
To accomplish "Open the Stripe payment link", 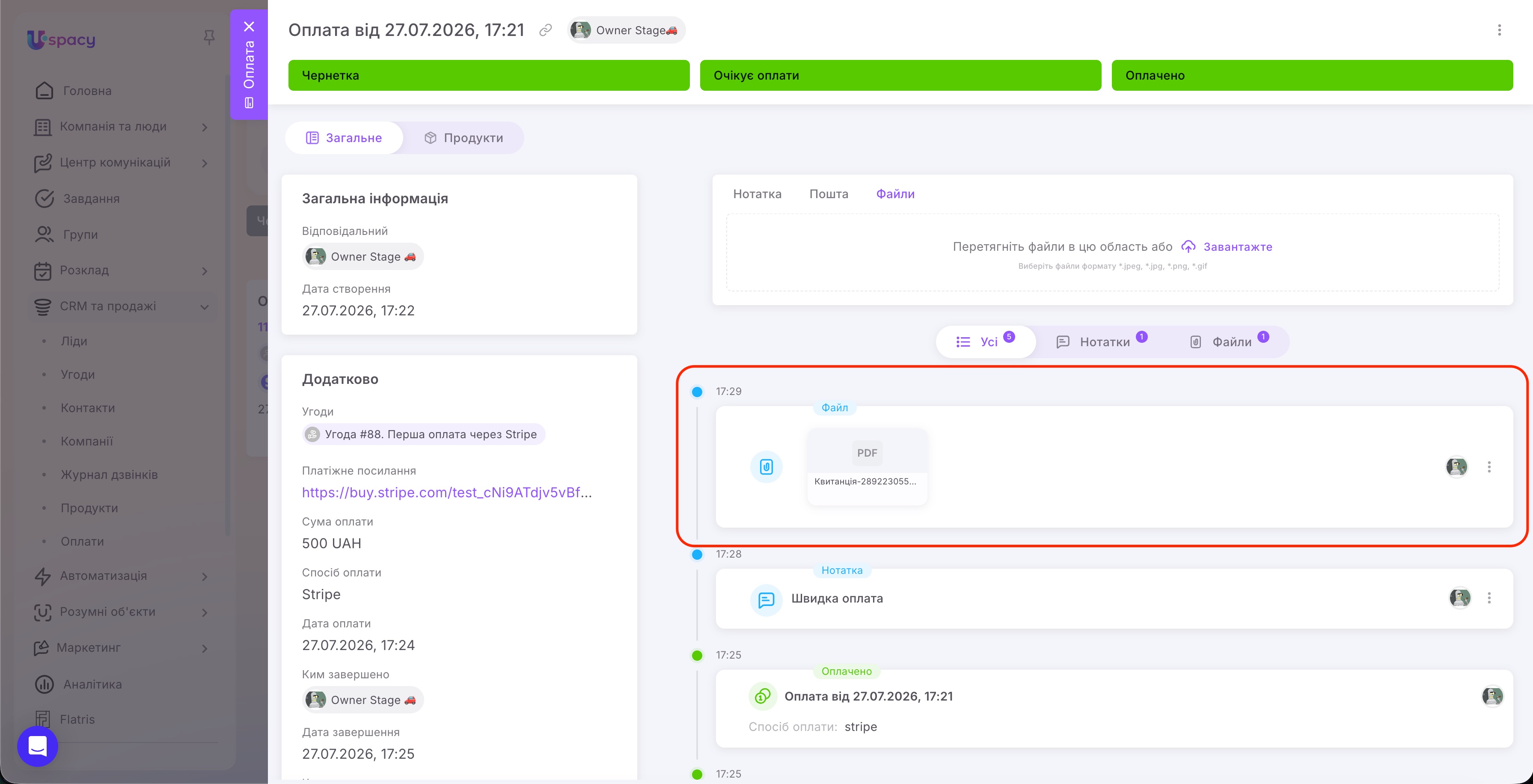I will click(447, 492).
